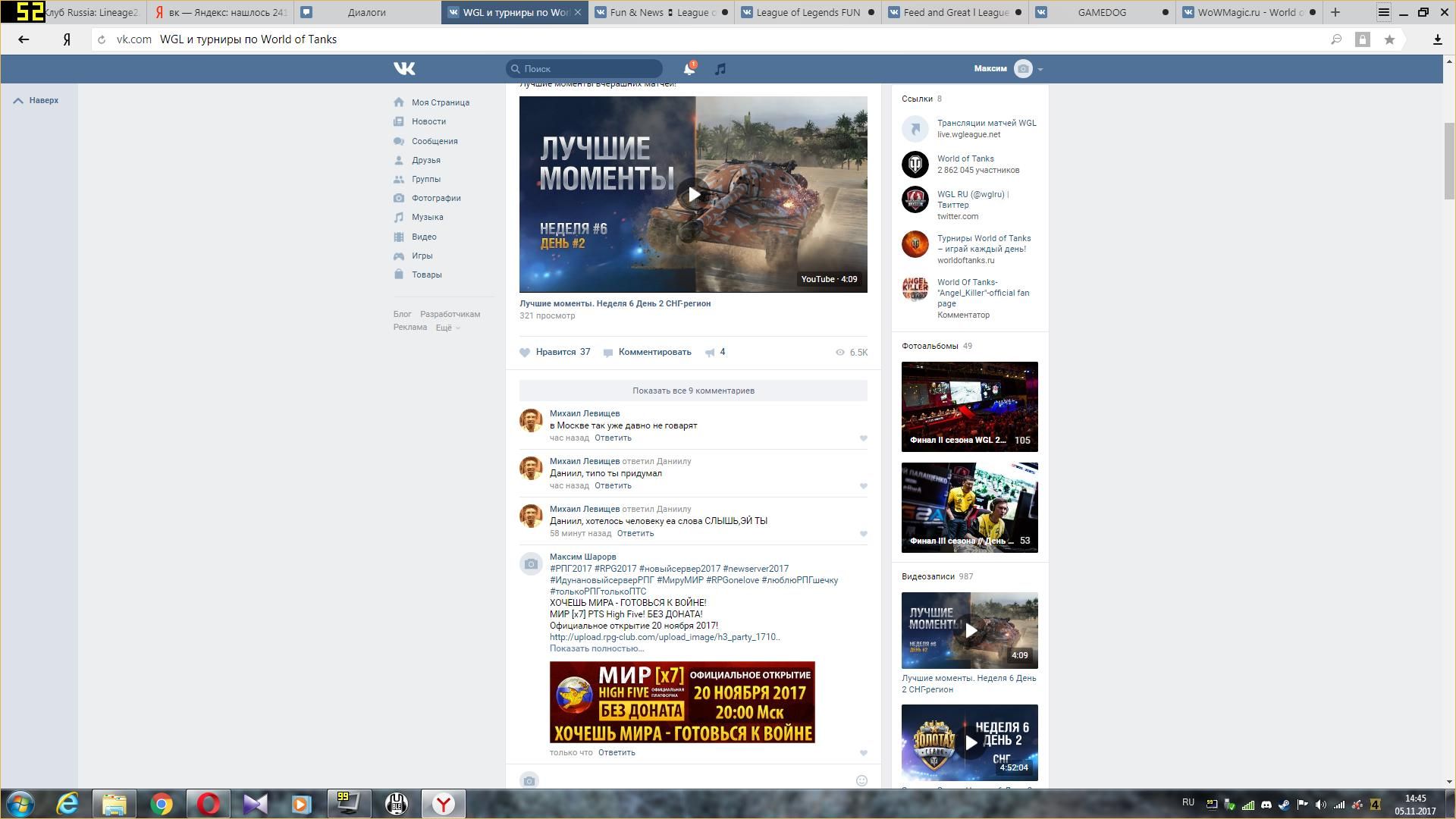This screenshot has width=1456, height=819.
Task: Open Сообщения in left menu
Action: [434, 141]
